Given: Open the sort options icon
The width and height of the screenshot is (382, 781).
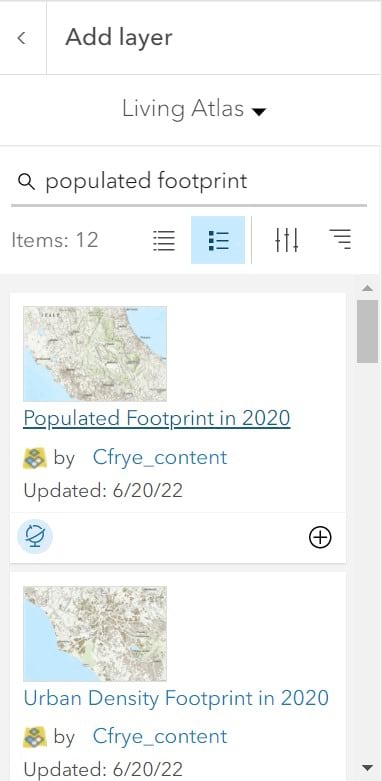Looking at the screenshot, I should (340, 239).
